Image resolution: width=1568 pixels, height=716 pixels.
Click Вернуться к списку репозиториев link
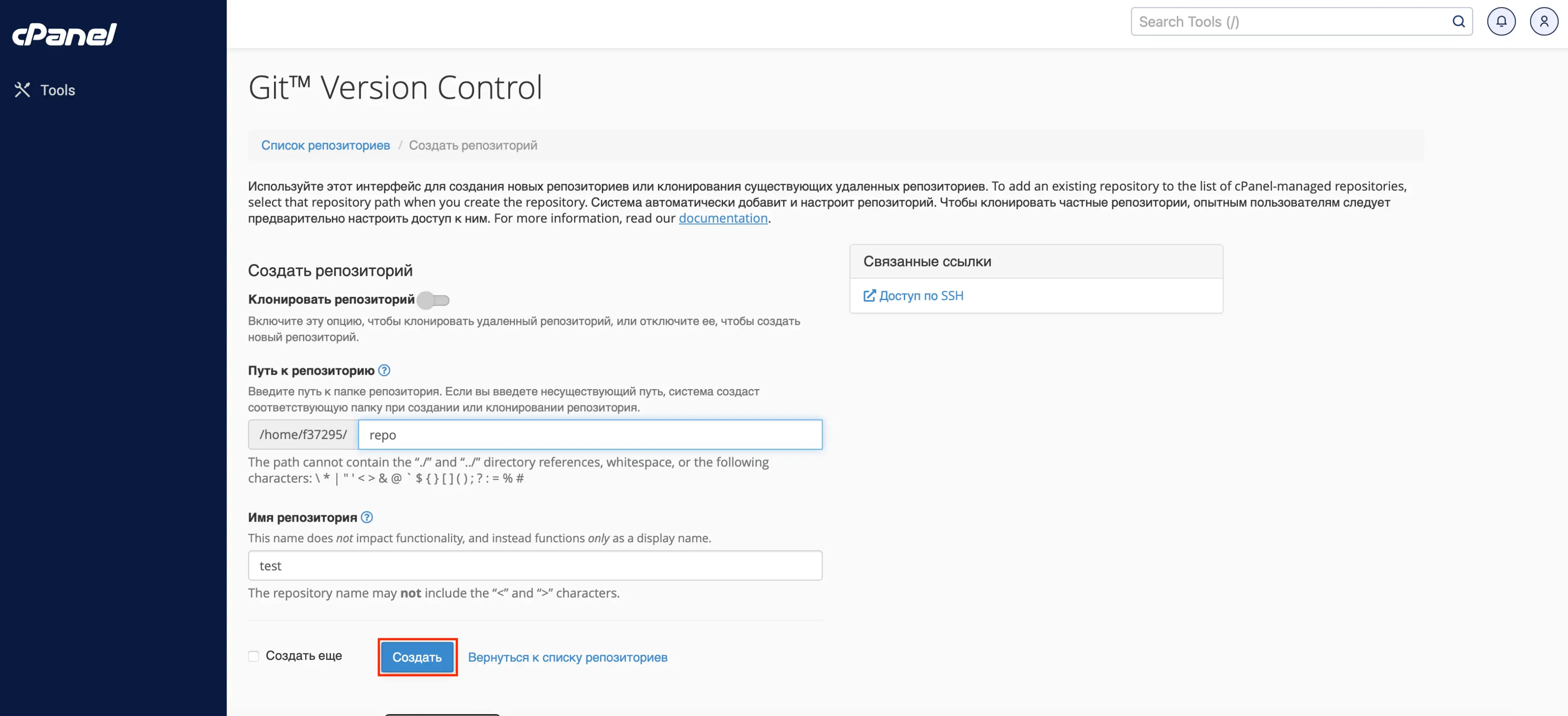(x=567, y=658)
